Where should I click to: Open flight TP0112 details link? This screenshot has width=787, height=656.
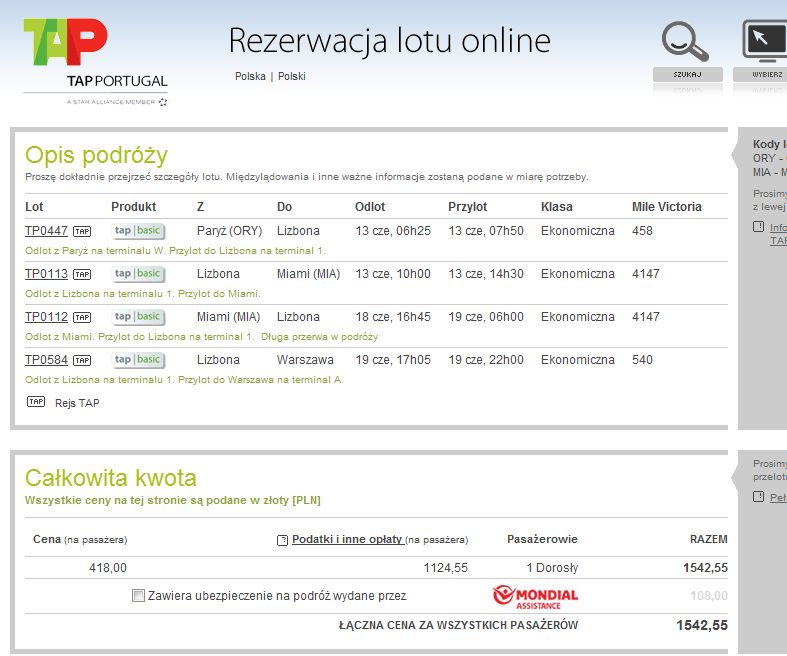[46, 317]
